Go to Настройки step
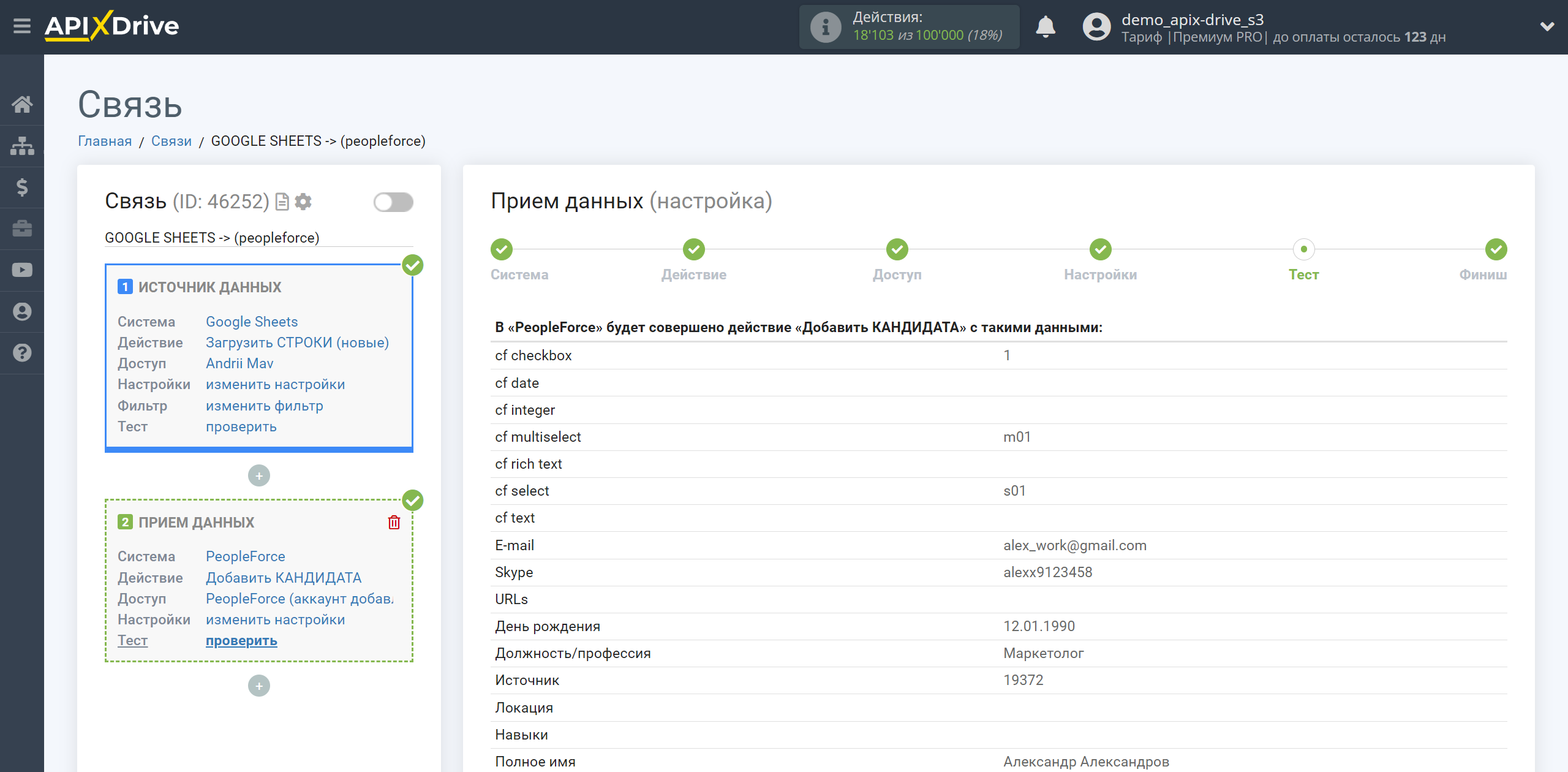This screenshot has width=1568, height=772. [1101, 249]
